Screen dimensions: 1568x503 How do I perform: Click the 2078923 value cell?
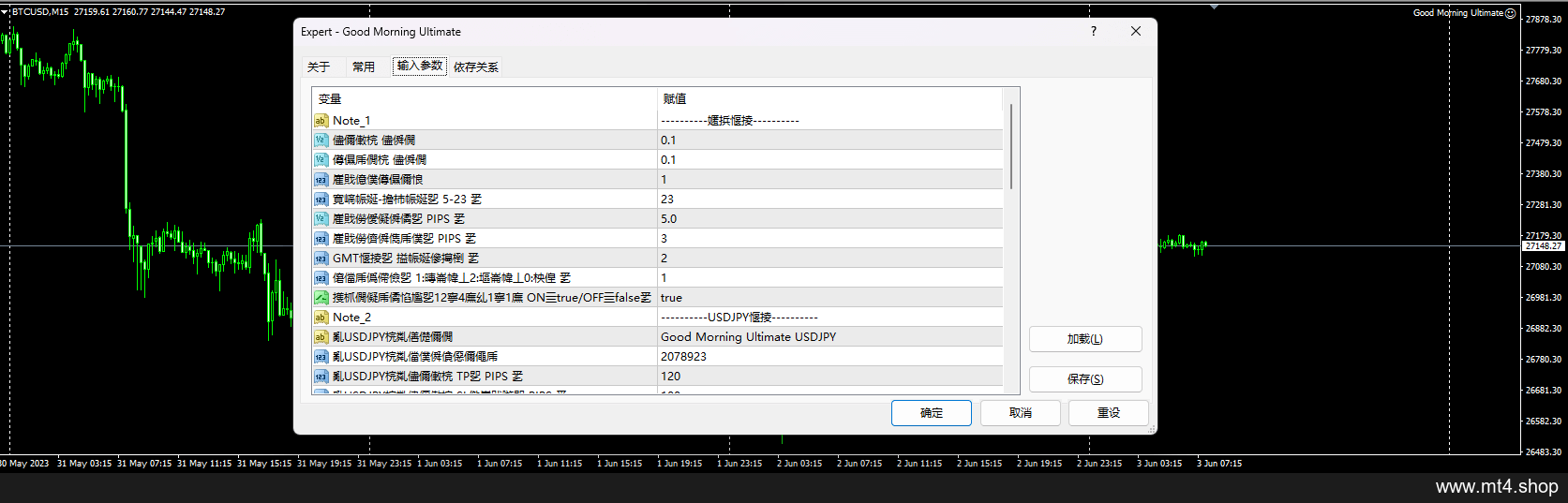830,356
